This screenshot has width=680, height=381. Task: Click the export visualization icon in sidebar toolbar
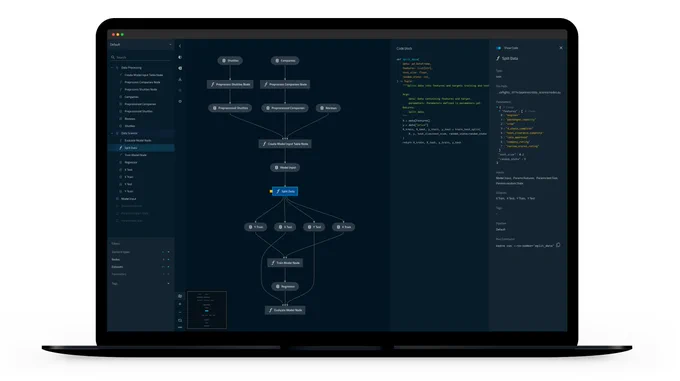[x=180, y=80]
